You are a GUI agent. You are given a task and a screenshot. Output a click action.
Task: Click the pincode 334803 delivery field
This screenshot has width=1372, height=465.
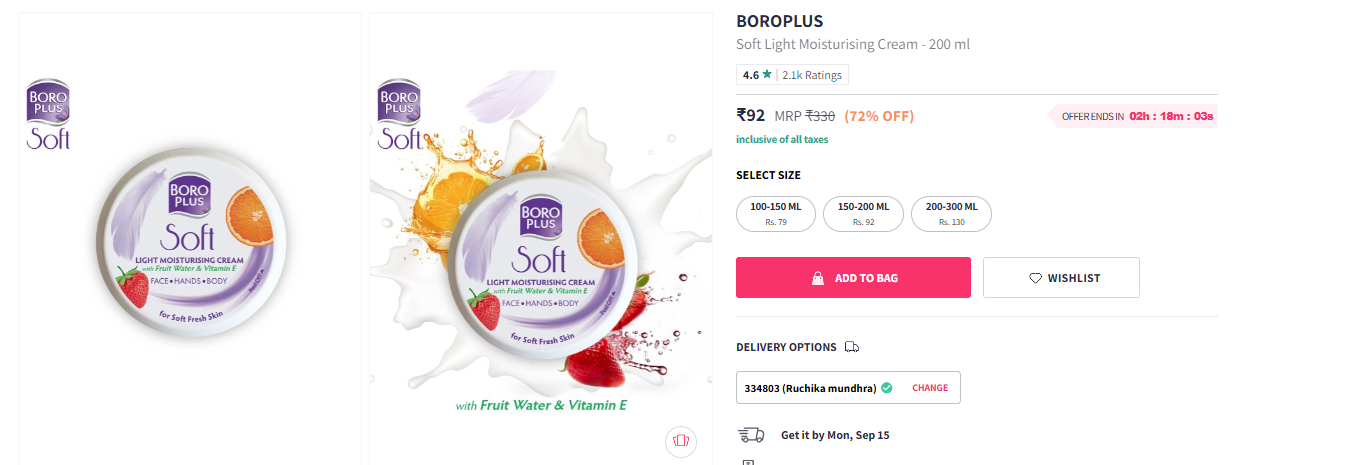(810, 388)
